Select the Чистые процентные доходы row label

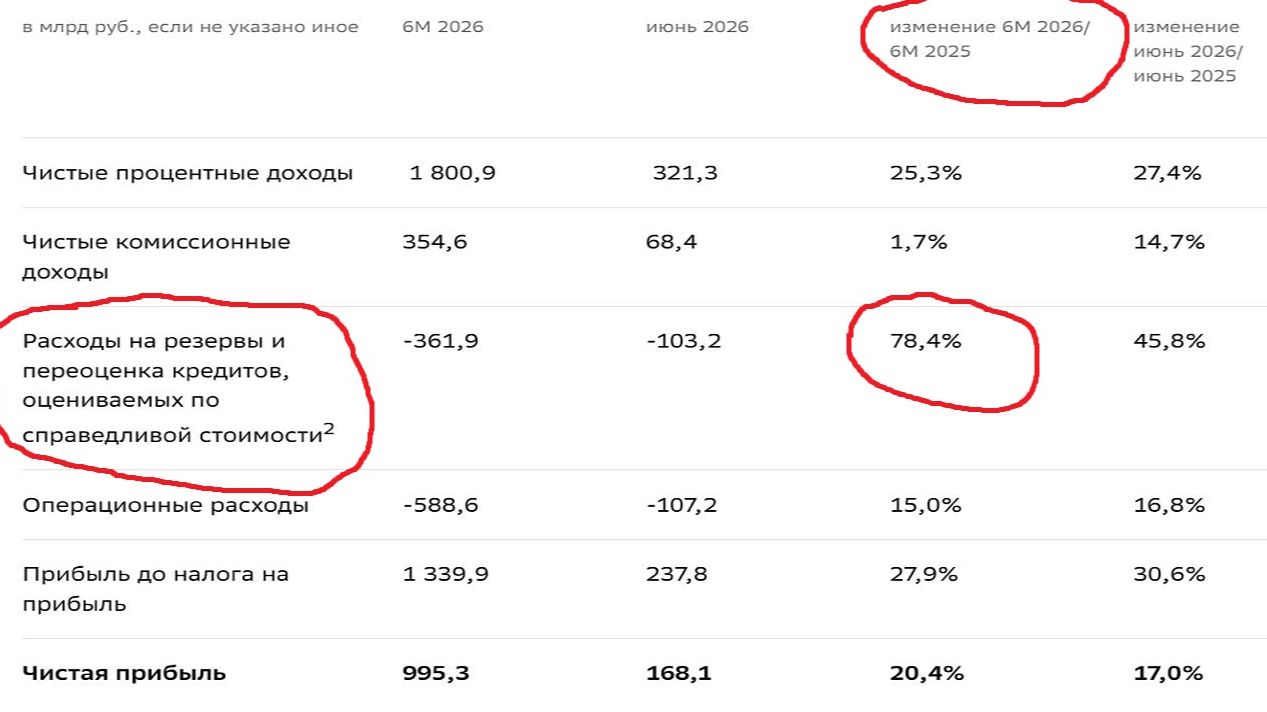tap(188, 173)
